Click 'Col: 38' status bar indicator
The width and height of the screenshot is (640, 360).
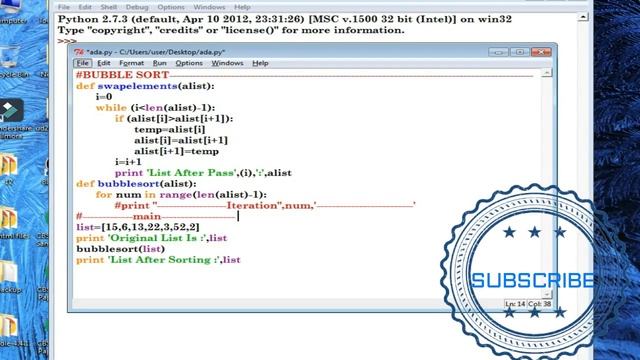click(540, 304)
